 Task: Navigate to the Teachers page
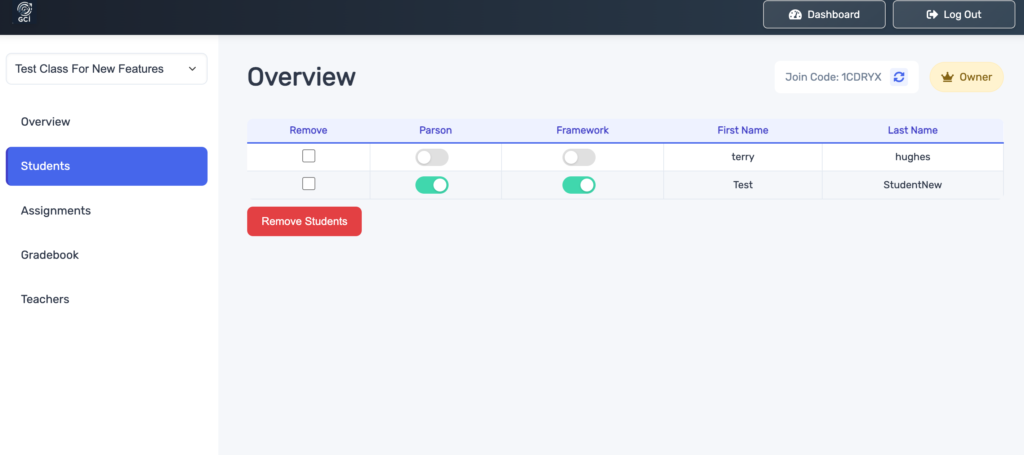45,299
